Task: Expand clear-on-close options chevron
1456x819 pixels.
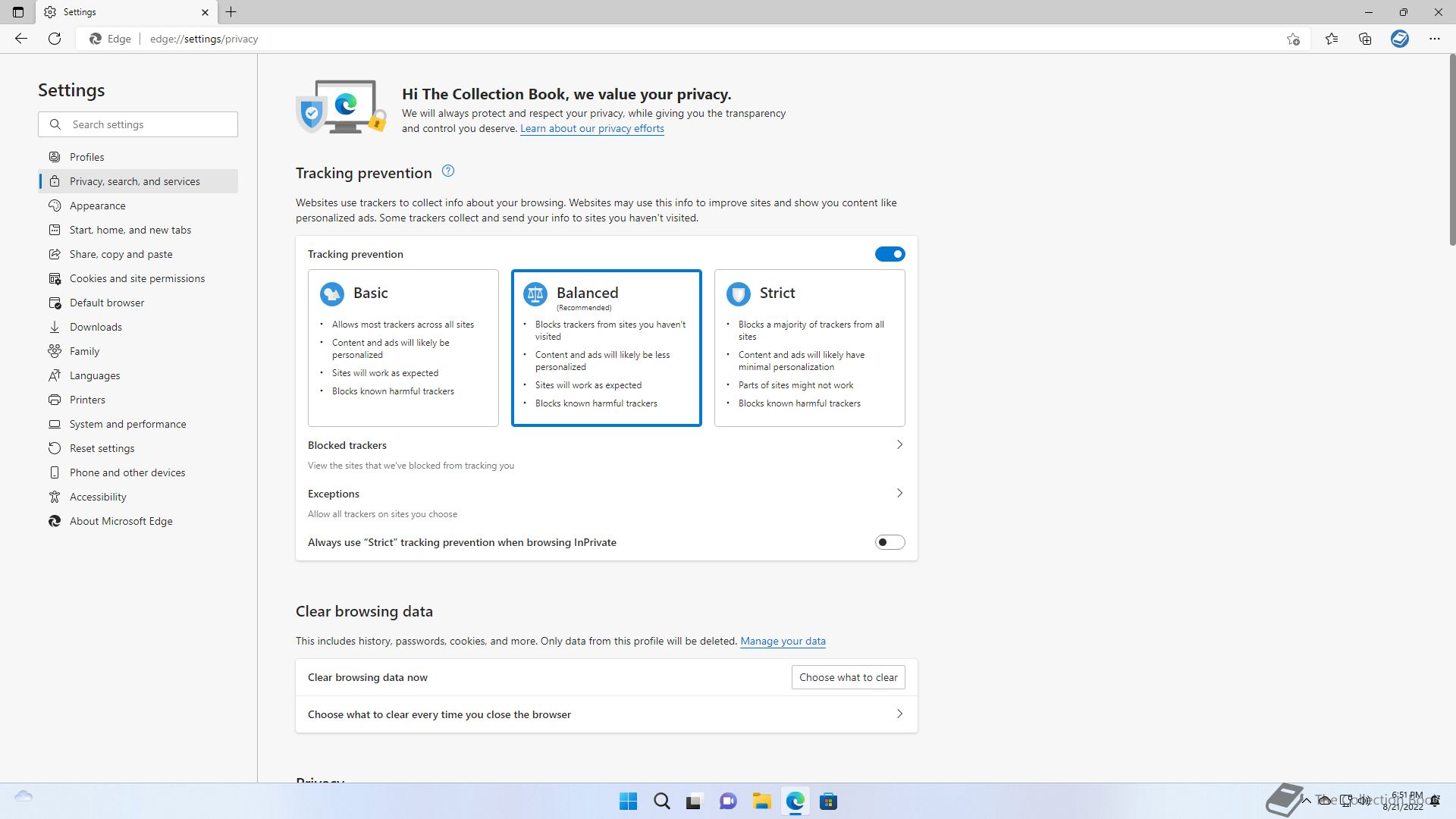Action: tap(899, 714)
